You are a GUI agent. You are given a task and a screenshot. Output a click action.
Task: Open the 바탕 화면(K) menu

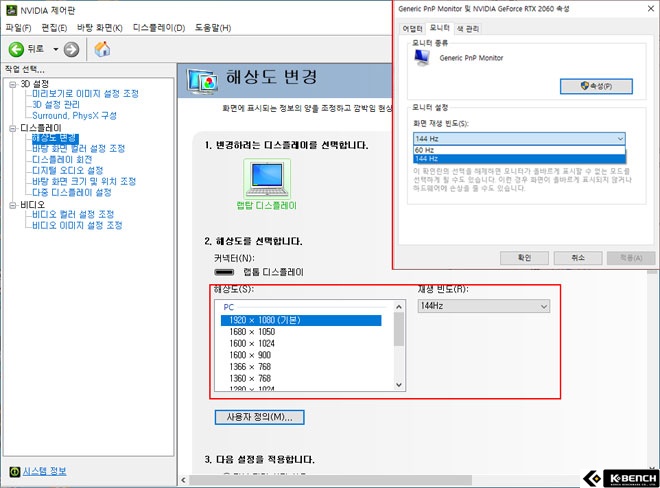(x=100, y=28)
